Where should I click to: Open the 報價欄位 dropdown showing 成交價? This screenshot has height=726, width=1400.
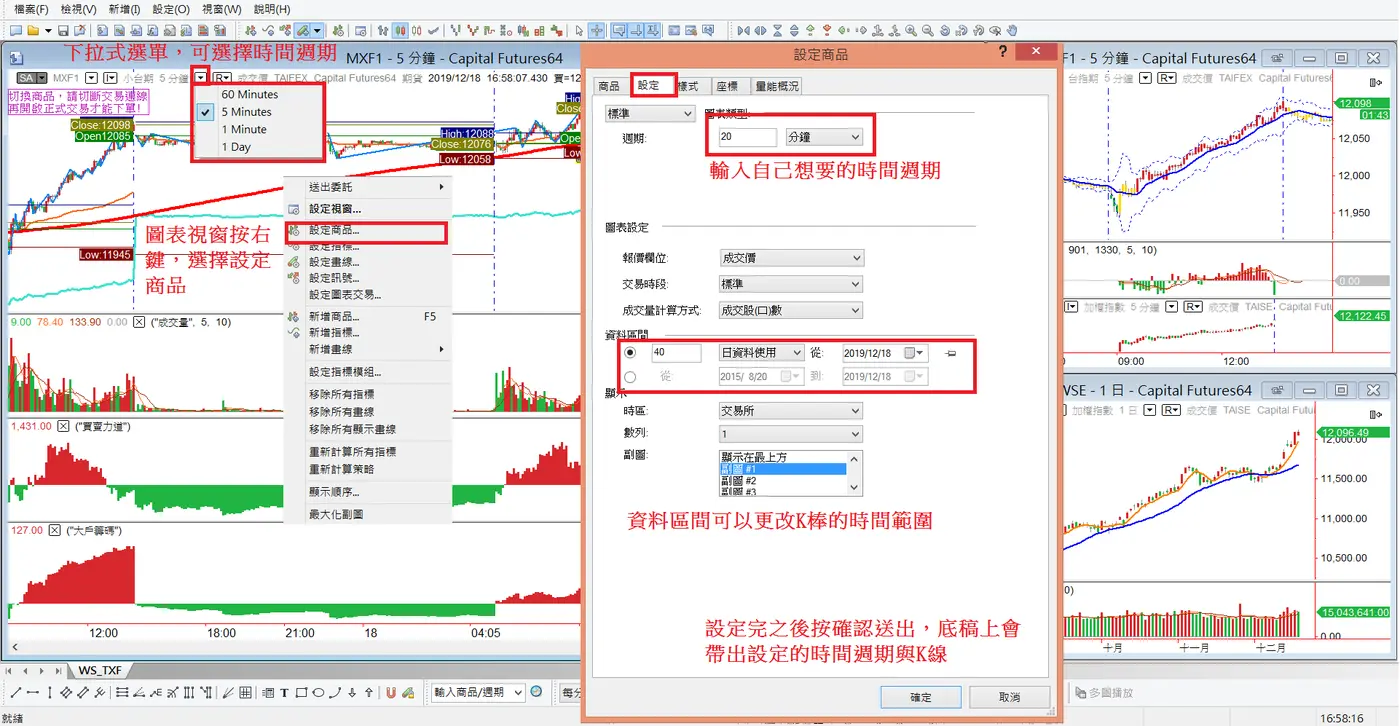point(791,258)
